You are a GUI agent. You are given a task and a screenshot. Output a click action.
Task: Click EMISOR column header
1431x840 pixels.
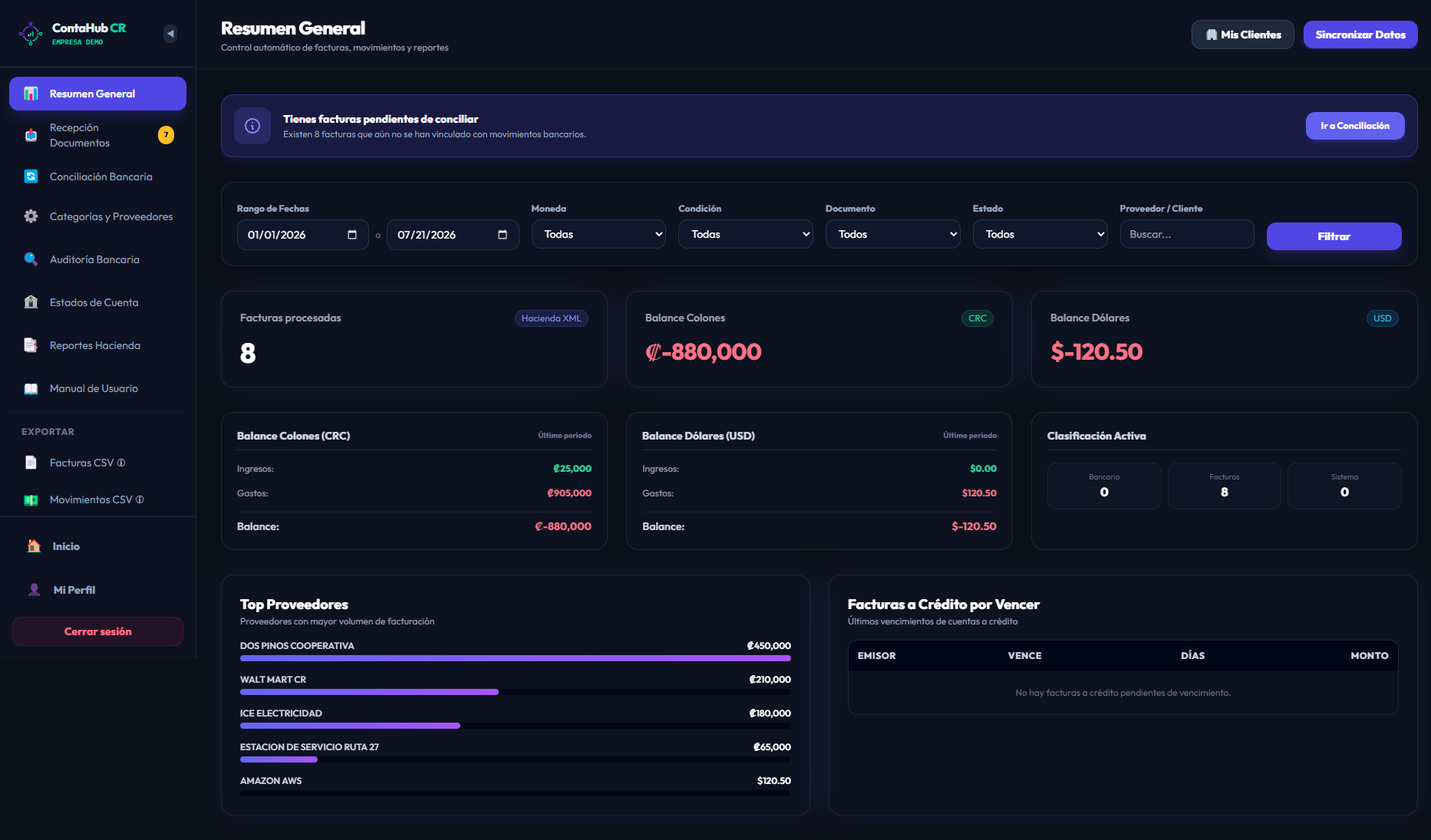coord(877,656)
